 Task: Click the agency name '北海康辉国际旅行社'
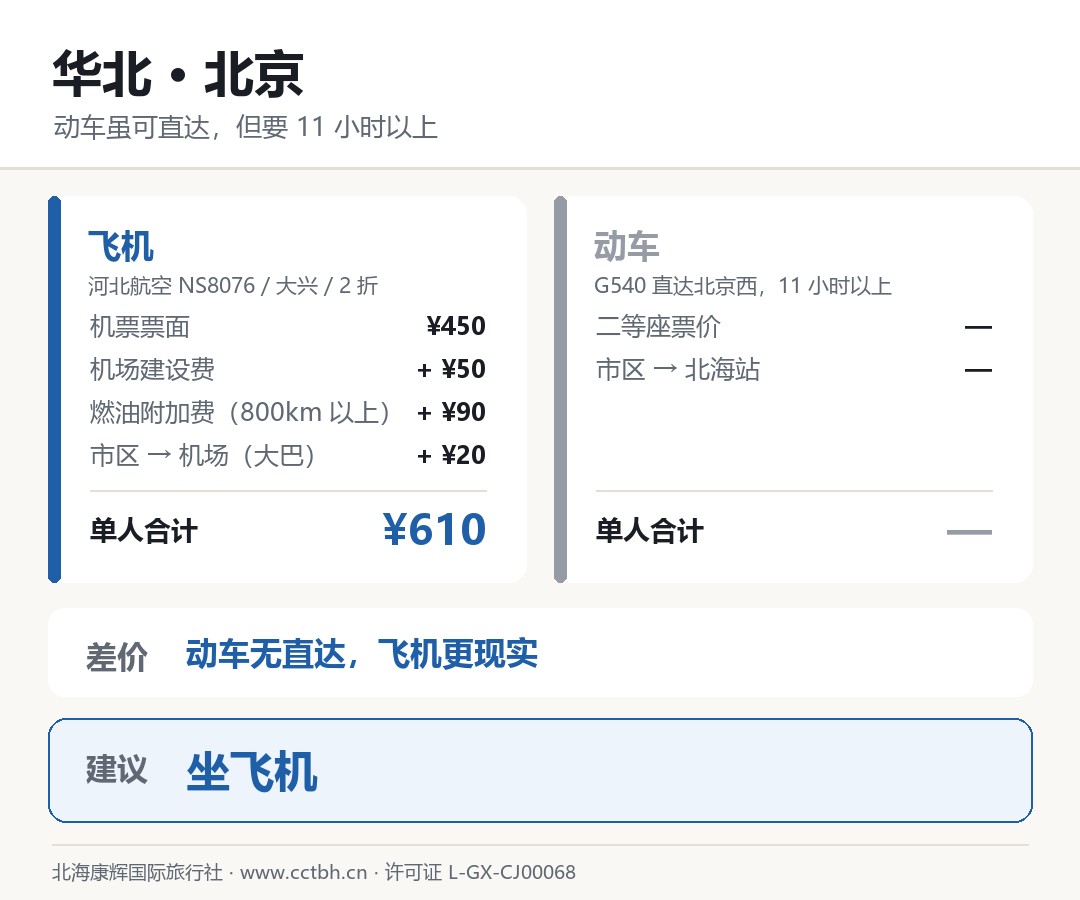point(137,872)
